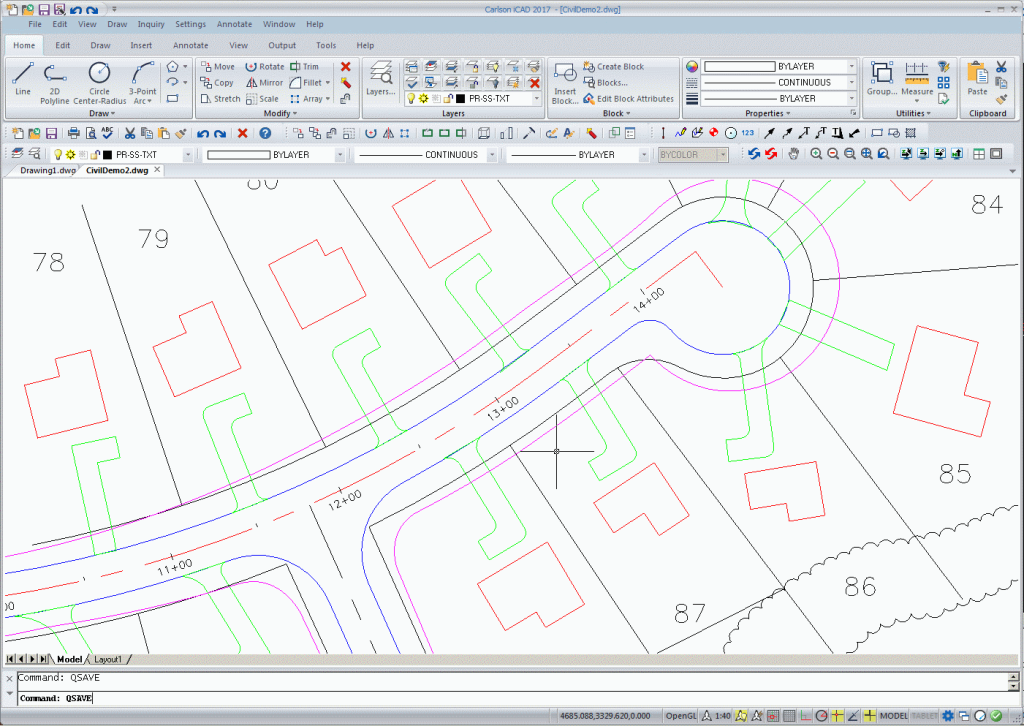Switch to the Annotate ribbon tab

(x=190, y=45)
